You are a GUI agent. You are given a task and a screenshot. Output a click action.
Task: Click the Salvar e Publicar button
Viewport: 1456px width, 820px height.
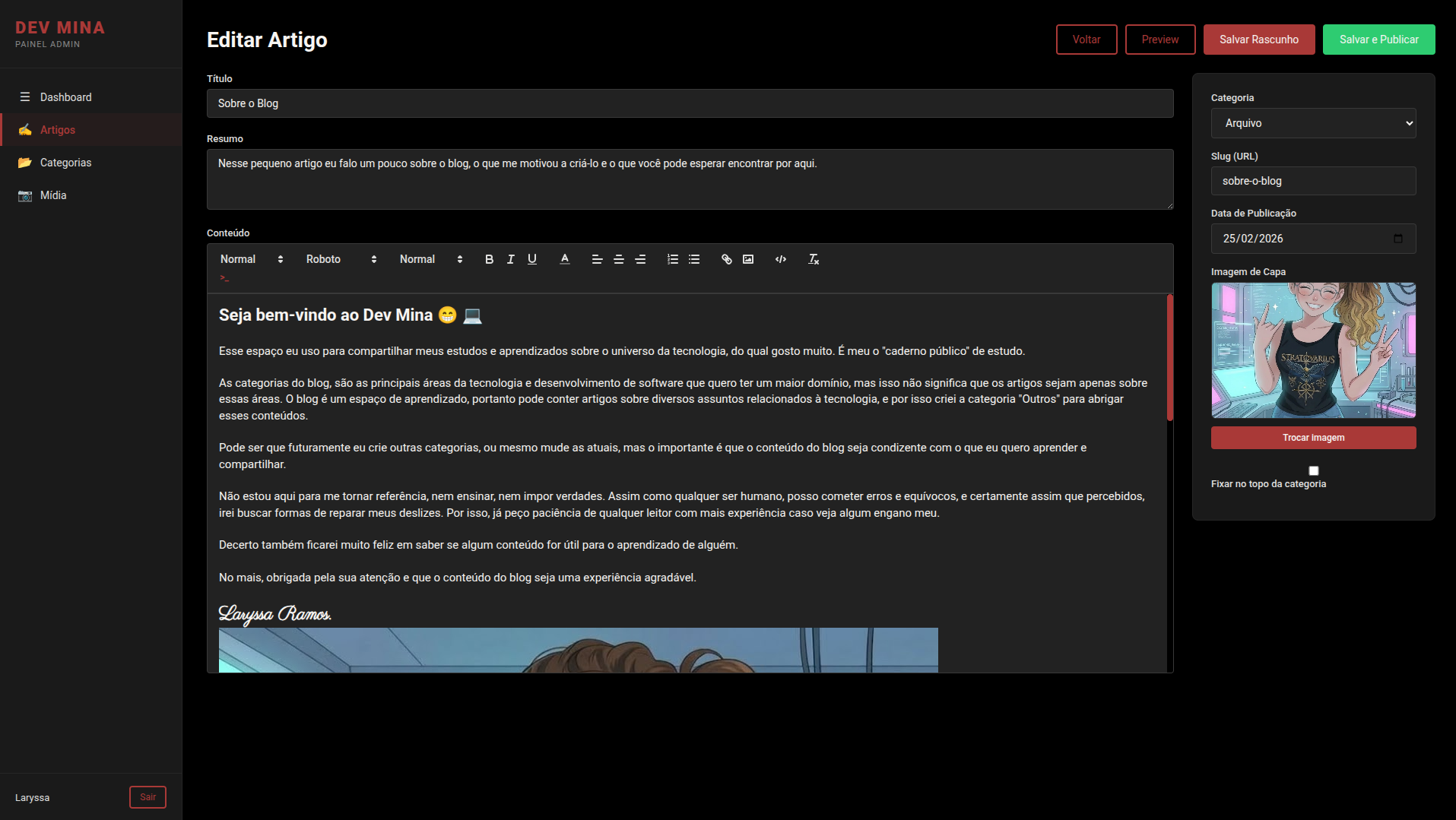pyautogui.click(x=1378, y=40)
